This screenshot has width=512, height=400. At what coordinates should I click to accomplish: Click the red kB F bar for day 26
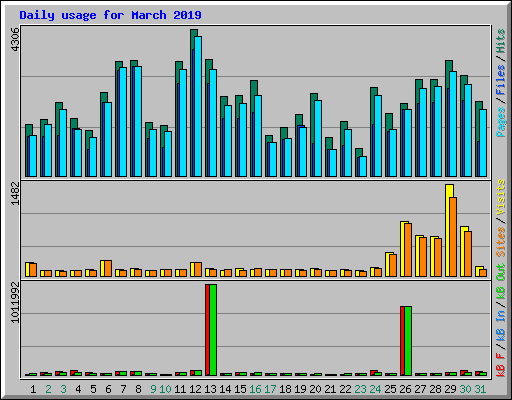(x=402, y=341)
